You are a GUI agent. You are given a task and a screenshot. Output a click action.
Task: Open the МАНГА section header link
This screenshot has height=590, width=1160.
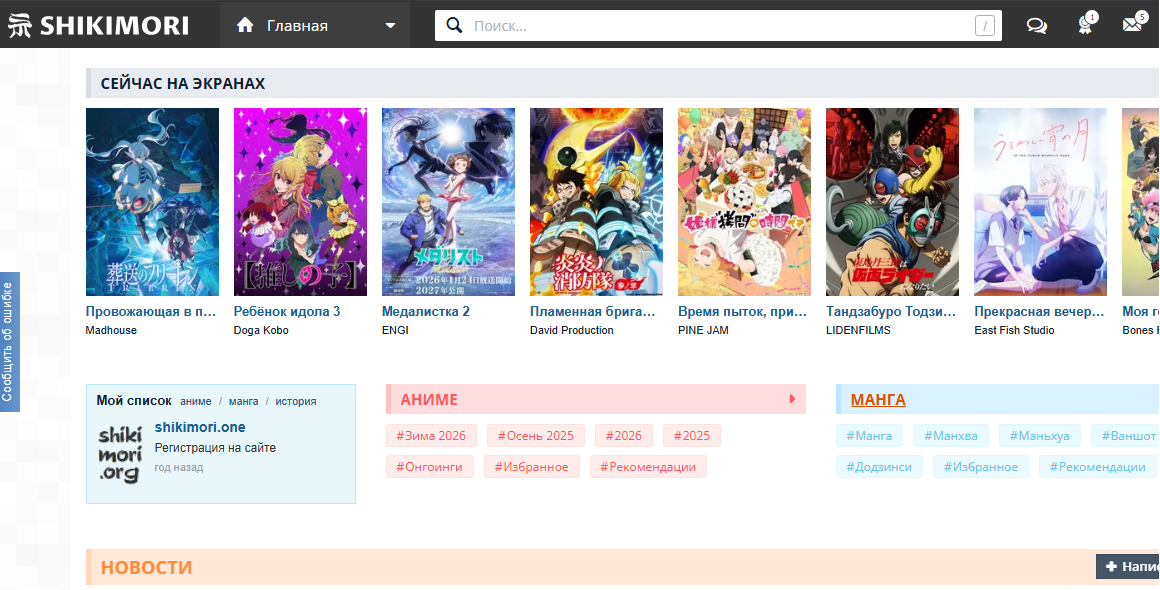tap(878, 400)
